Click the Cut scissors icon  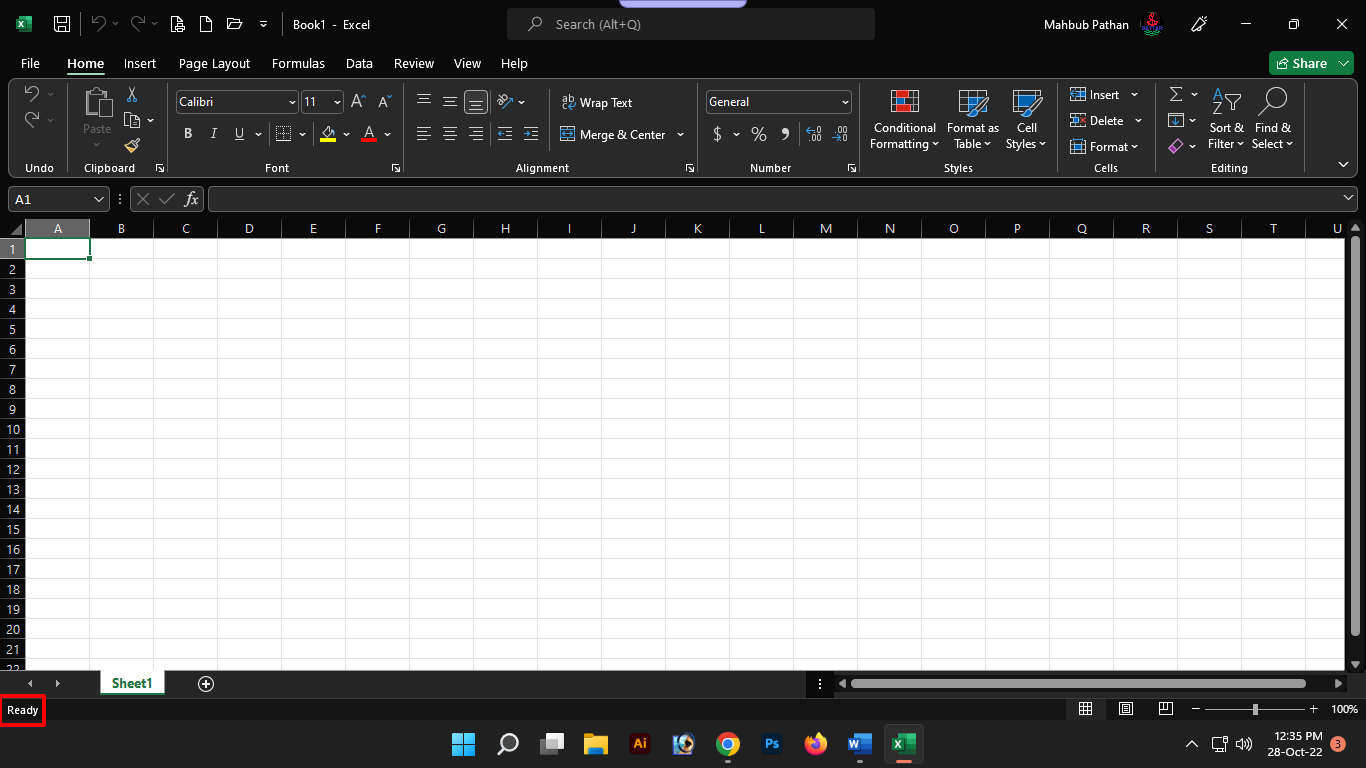coord(132,95)
